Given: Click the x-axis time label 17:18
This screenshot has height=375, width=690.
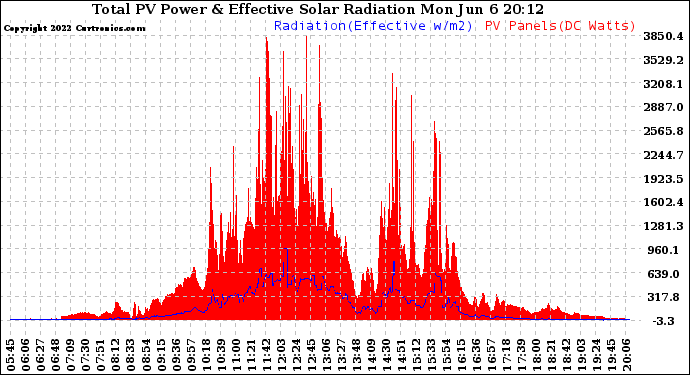Looking at the screenshot, I should tap(506, 355).
